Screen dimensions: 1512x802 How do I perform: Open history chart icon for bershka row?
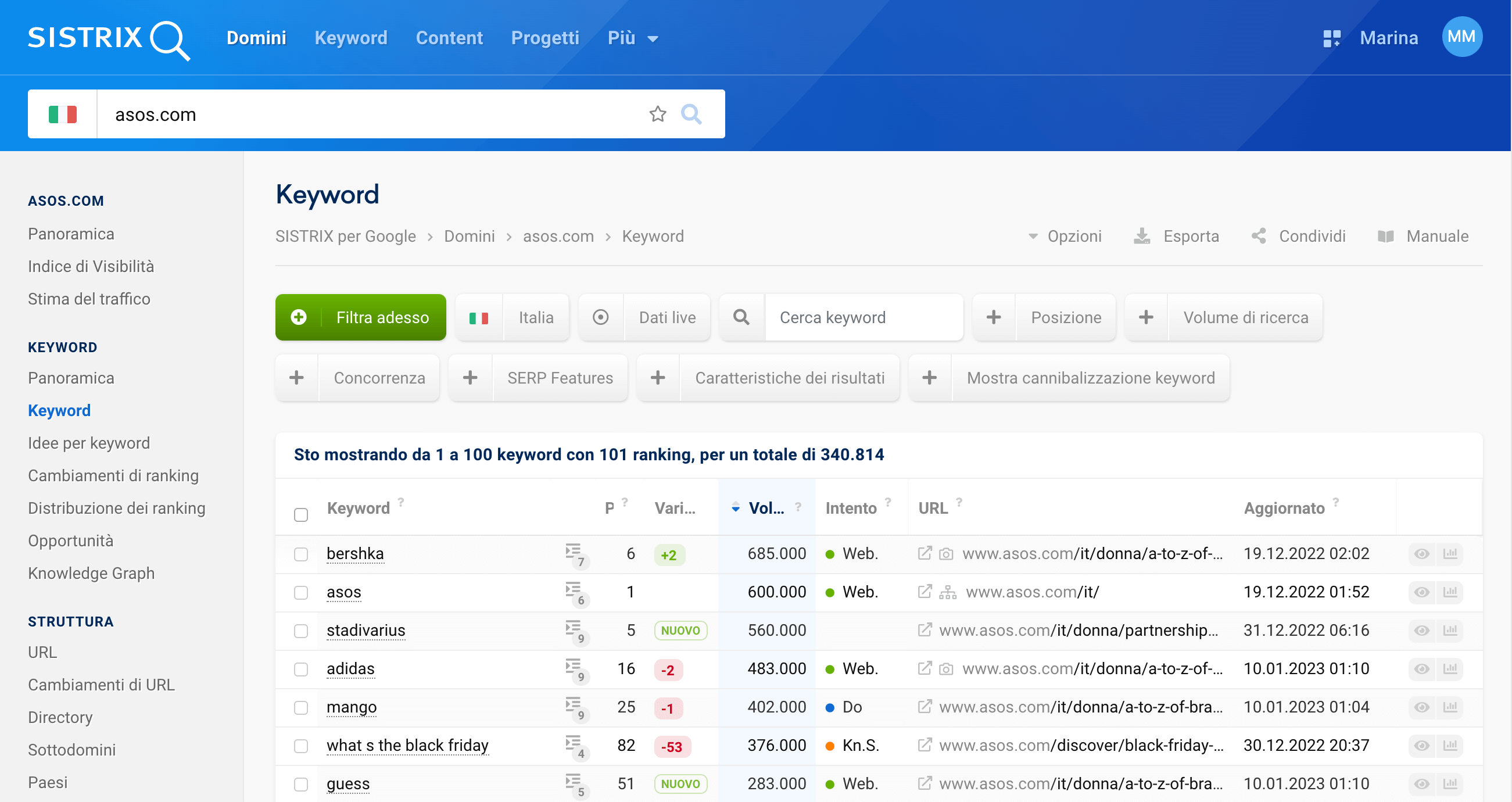[x=1450, y=554]
